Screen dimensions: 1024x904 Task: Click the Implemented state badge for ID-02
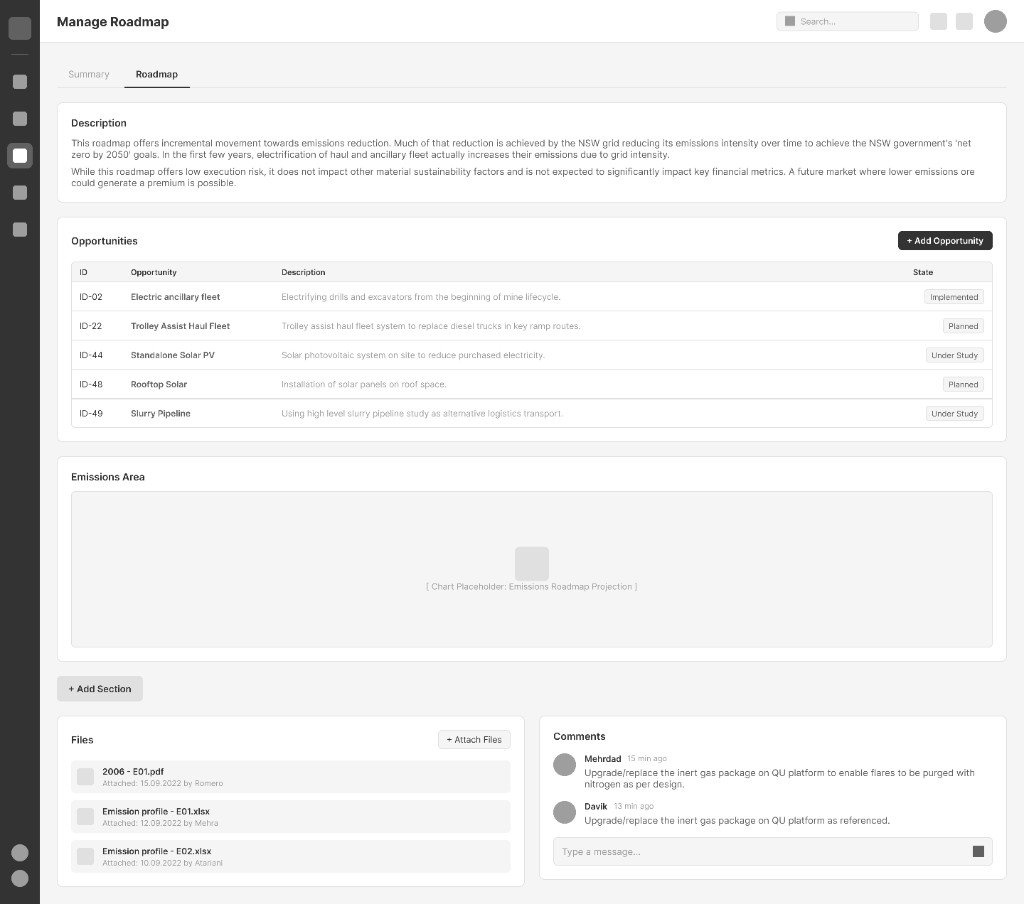click(954, 297)
